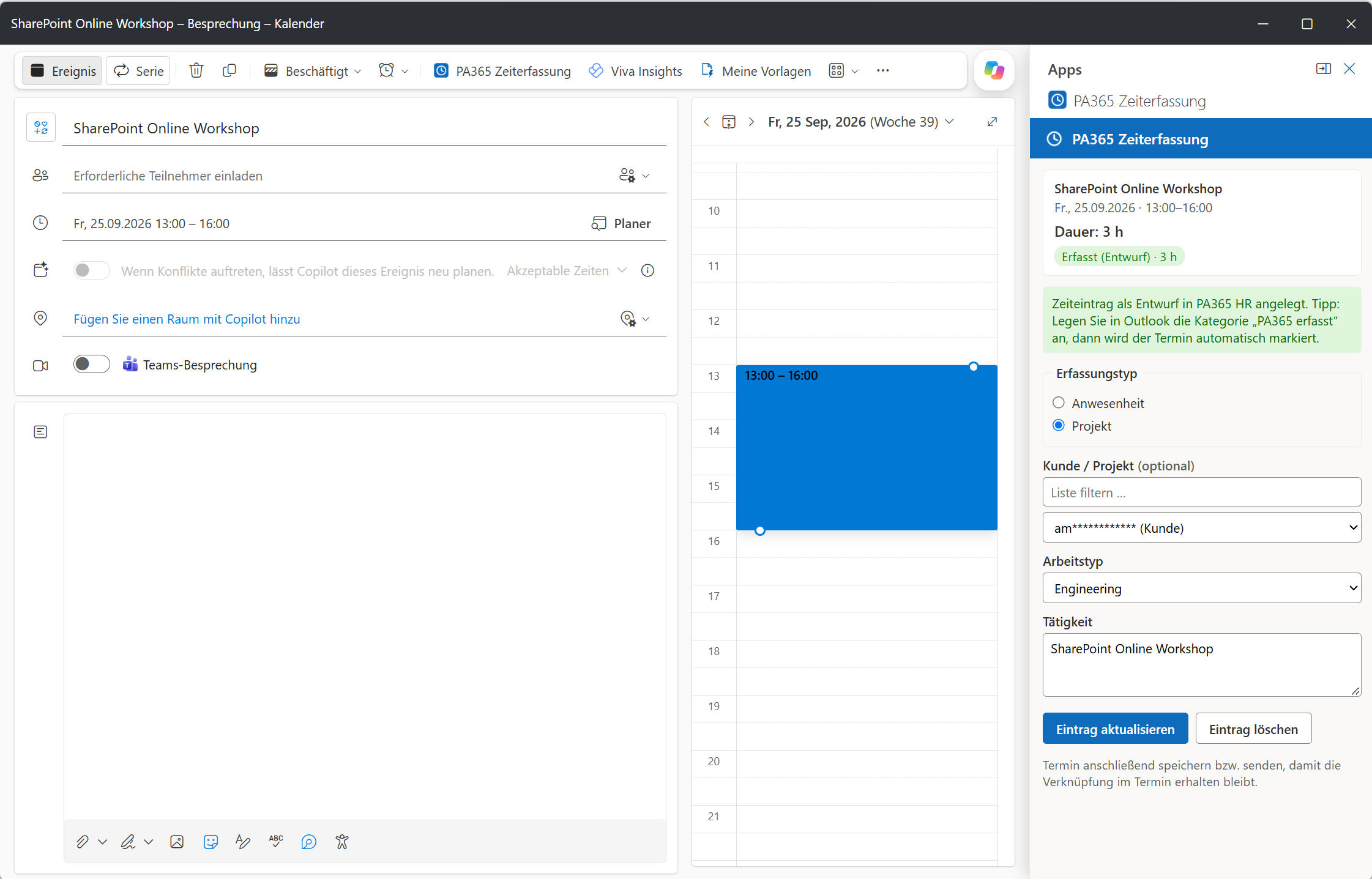Viewport: 1372px width, 879px height.
Task: Select the Ereignis button in the toolbar
Action: (x=62, y=71)
